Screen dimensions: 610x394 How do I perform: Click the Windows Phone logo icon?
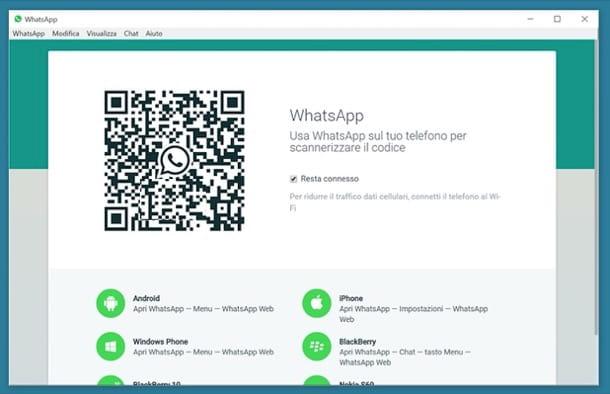click(x=110, y=346)
